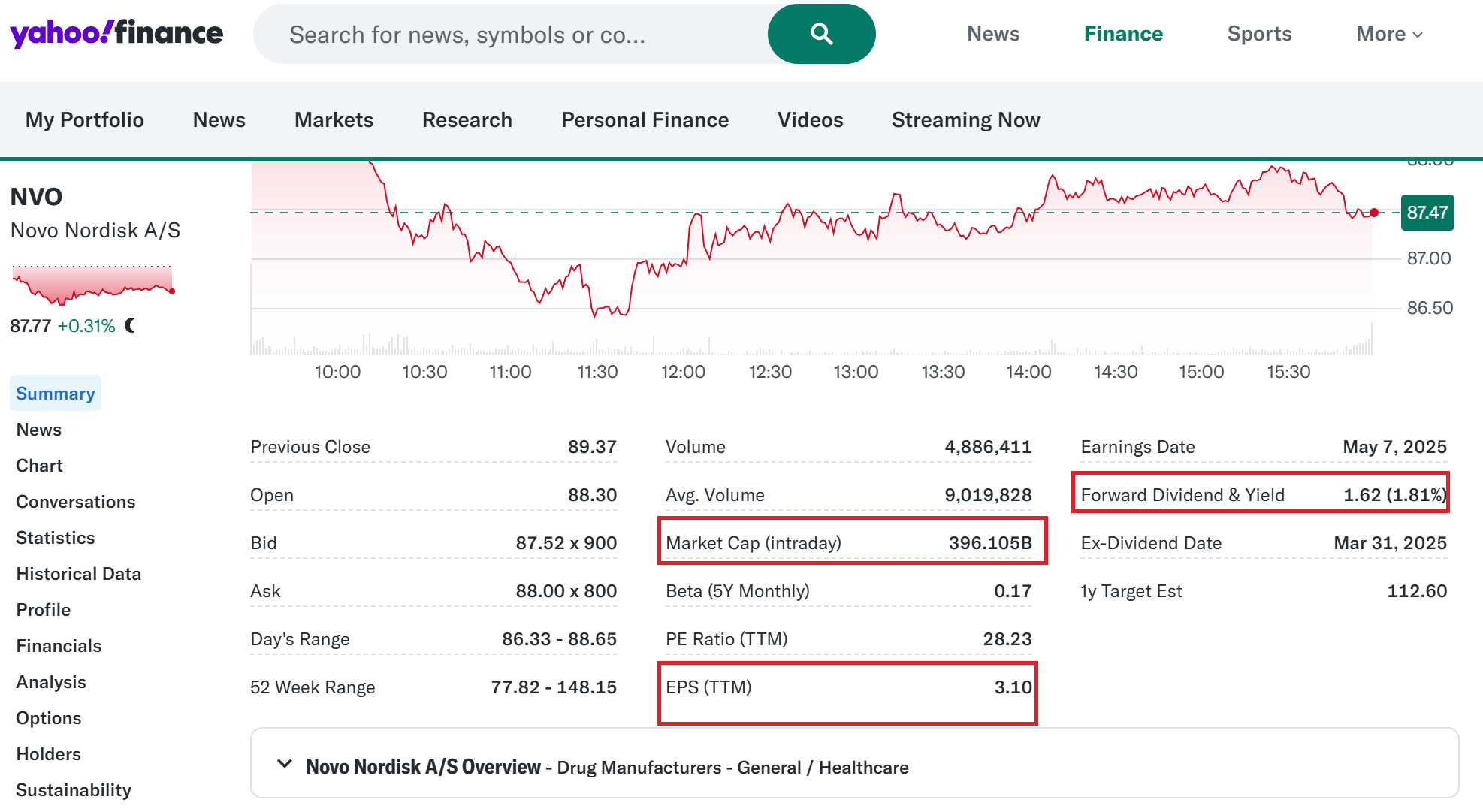
Task: Open My Portfolio
Action: click(84, 120)
